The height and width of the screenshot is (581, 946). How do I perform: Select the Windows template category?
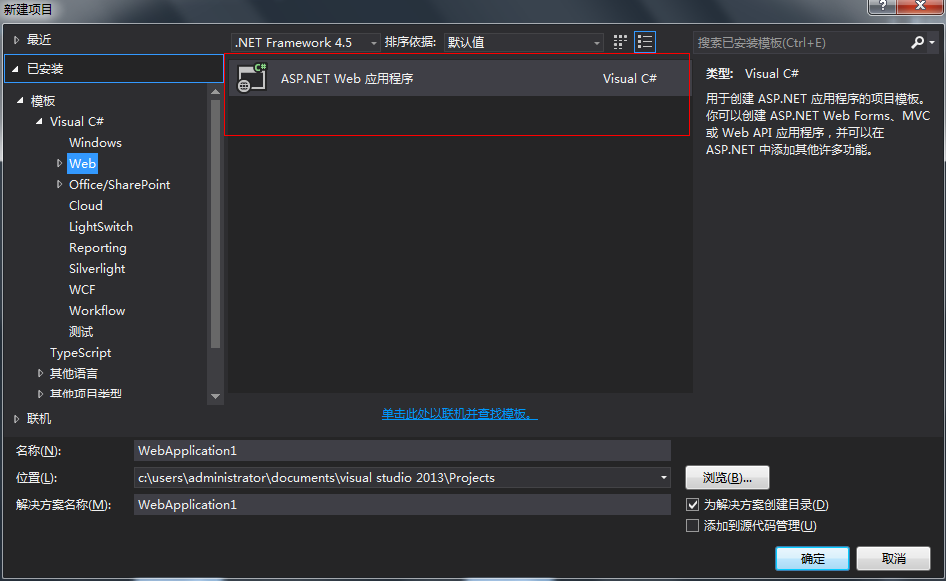tap(95, 142)
